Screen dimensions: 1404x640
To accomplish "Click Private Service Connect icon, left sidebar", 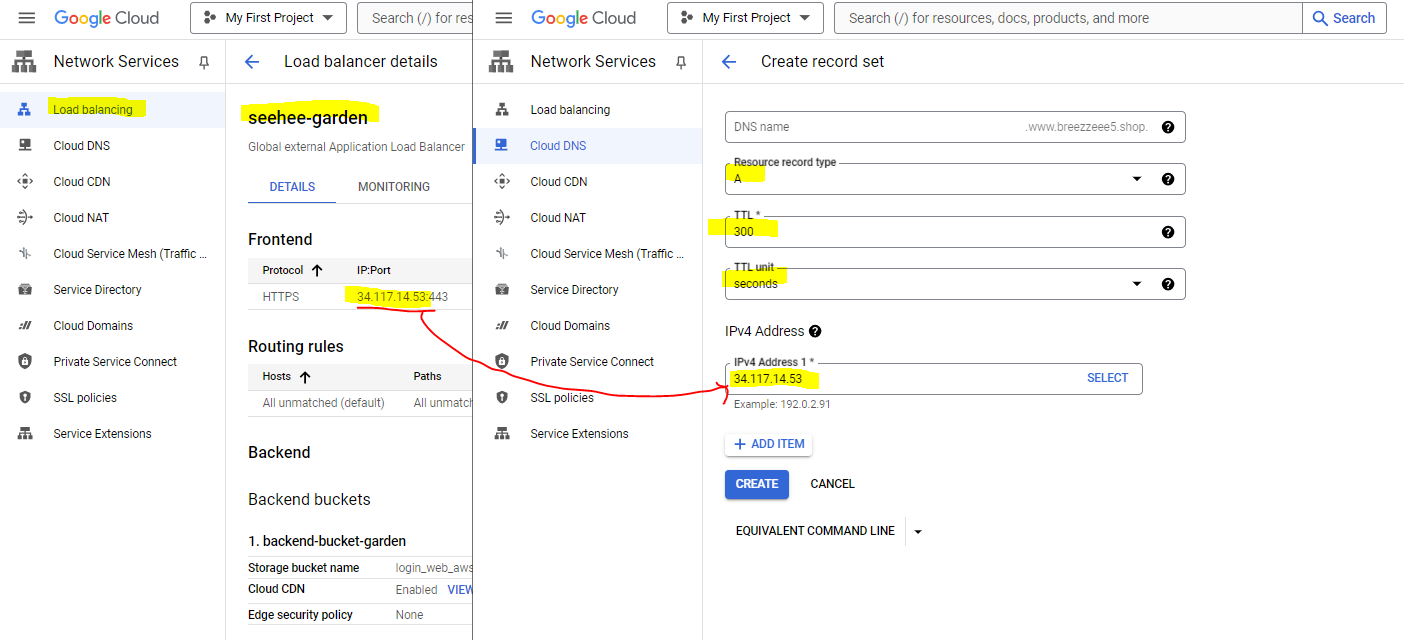I will coord(25,362).
